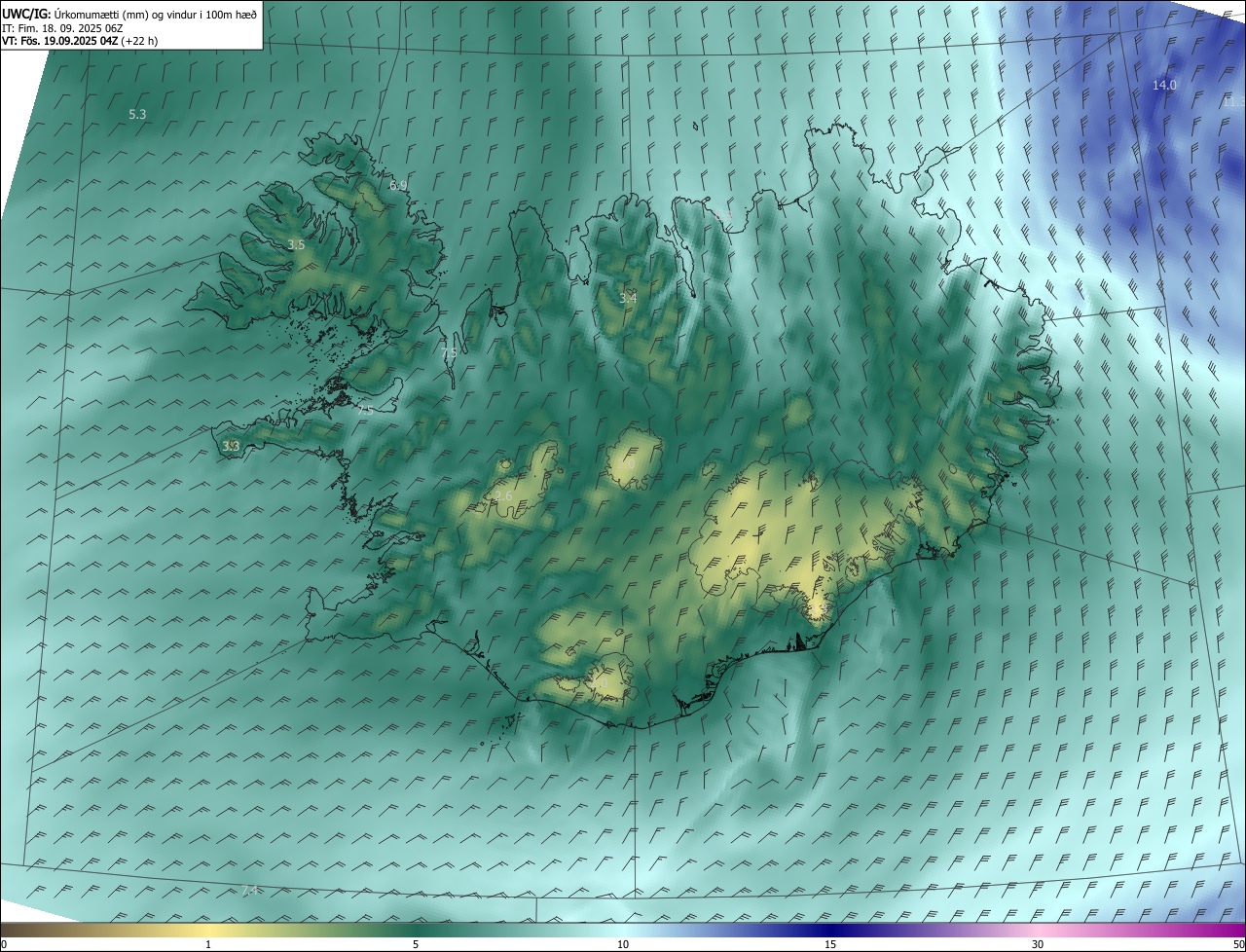Screen dimensions: 1246x952
Task: Click the color scale at the 10 tick
Action: [623, 944]
